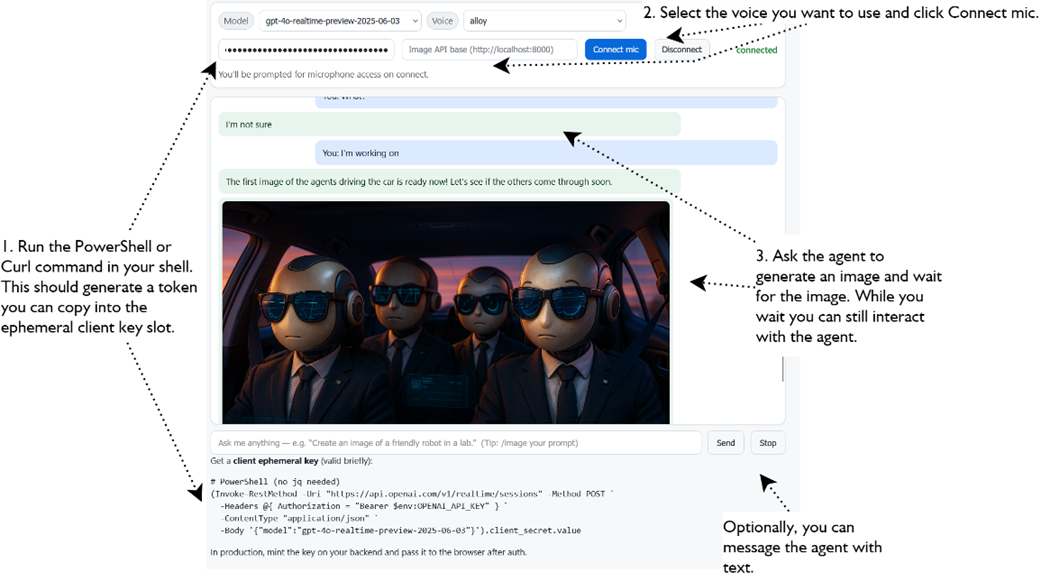Stop the agent response with Stop

click(x=767, y=443)
